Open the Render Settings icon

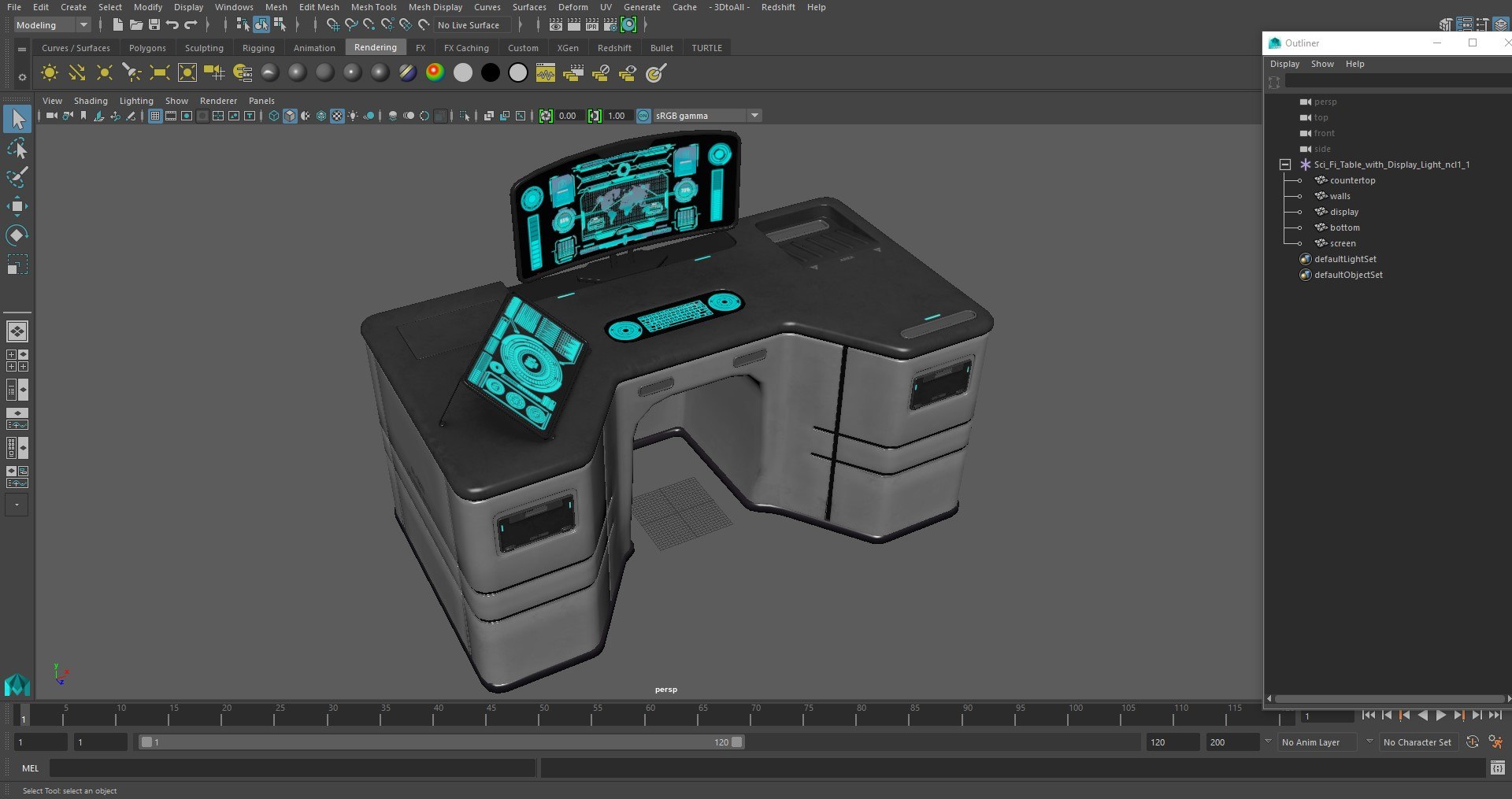point(610,25)
